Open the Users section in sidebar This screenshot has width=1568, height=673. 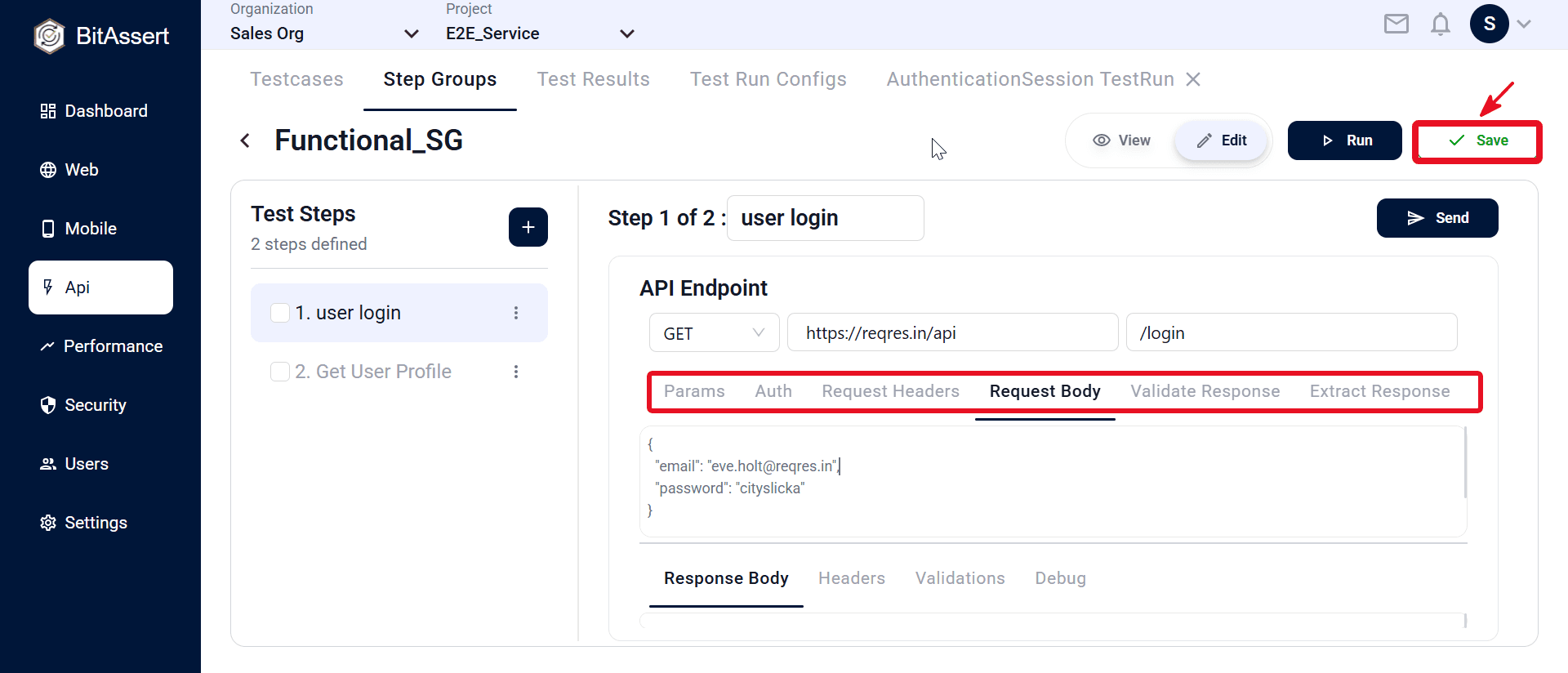[x=100, y=464]
